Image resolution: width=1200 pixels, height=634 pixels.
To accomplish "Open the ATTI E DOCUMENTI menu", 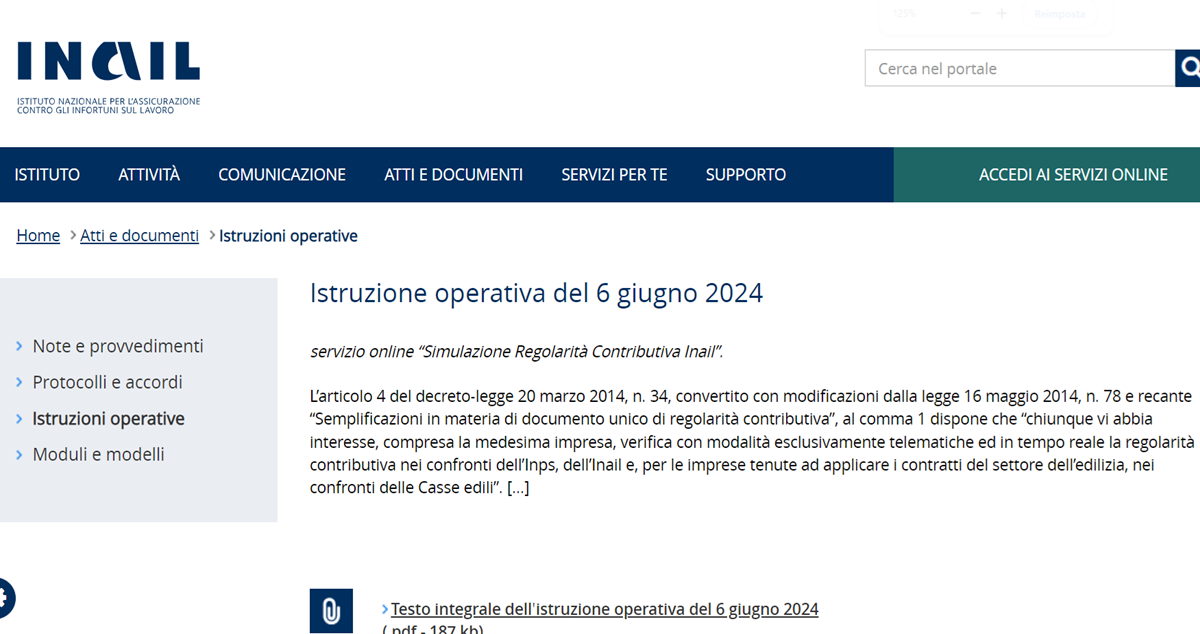I will coord(453,174).
